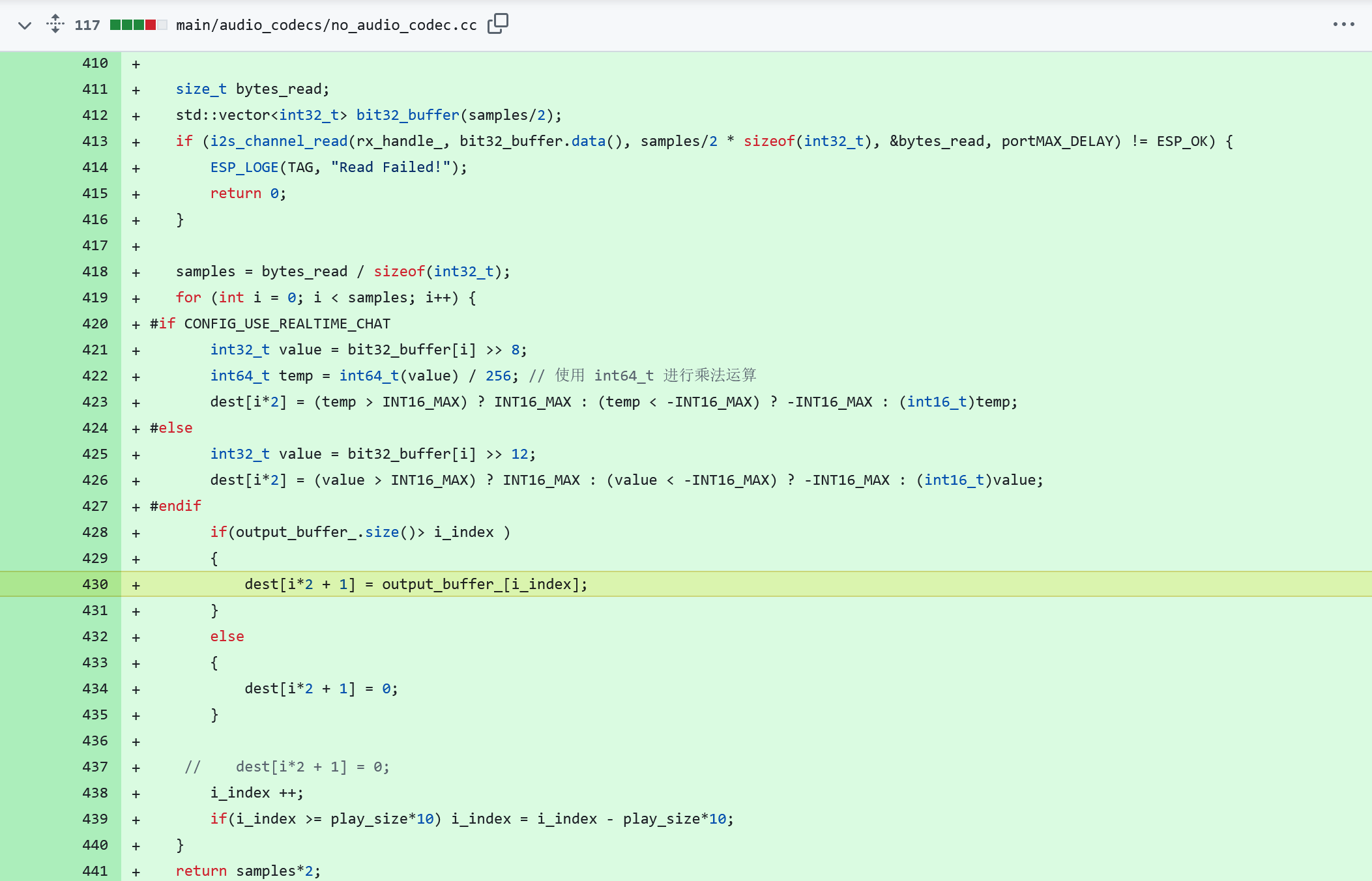Click on the highlighted dest output_buffer_ code line
Screen dimensions: 1372x881
coord(416,585)
